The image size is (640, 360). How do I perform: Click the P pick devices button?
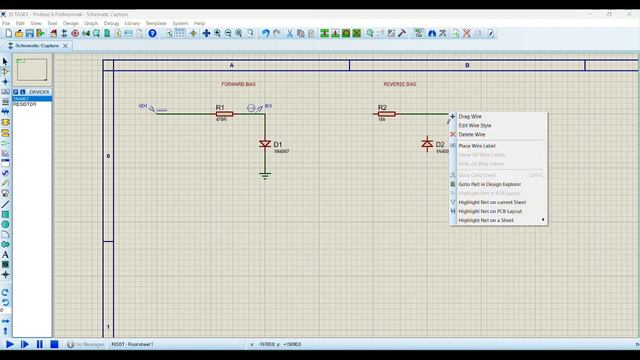16,92
